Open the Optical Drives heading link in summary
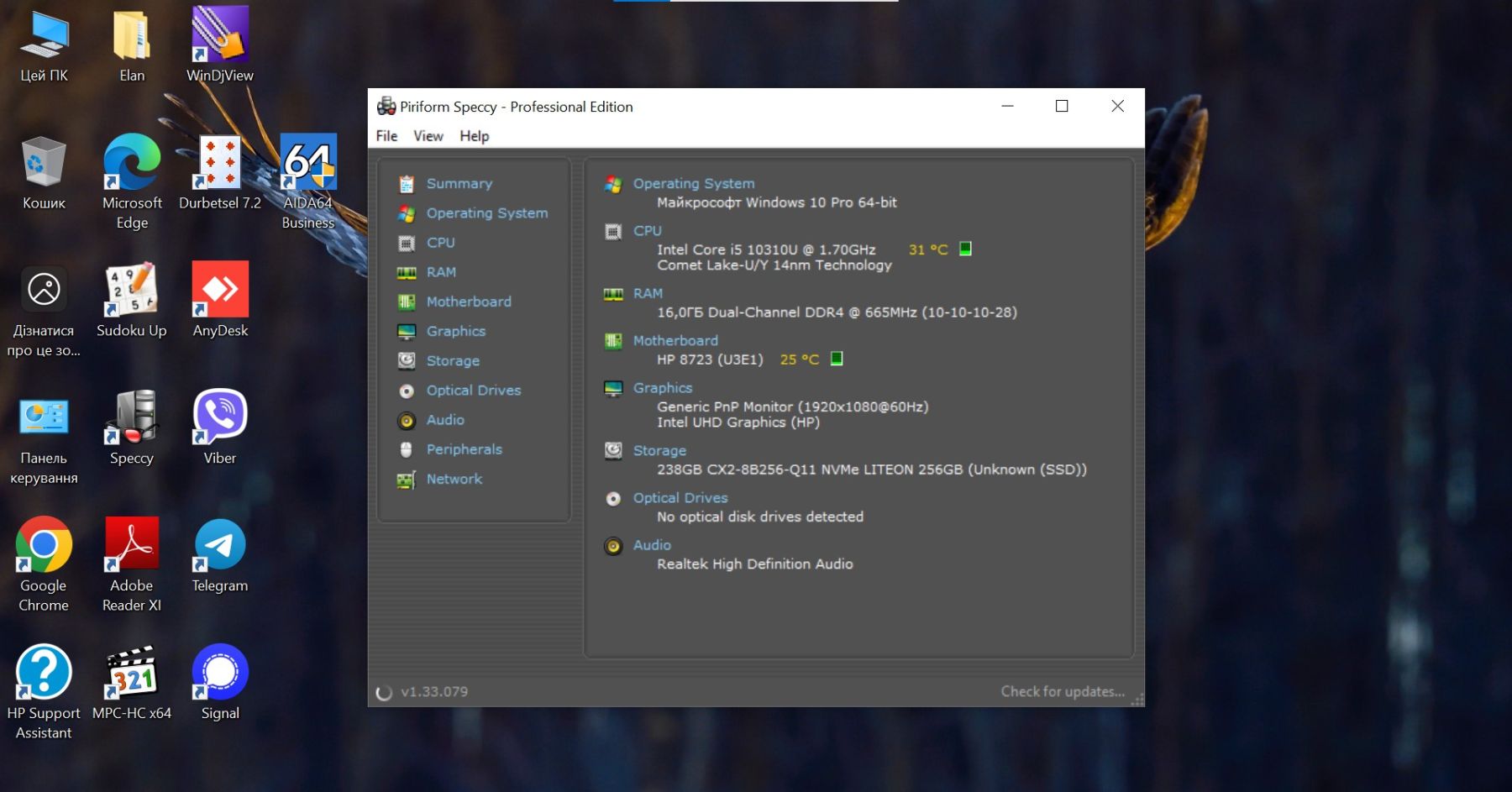Screen dimensions: 1512x792 click(x=680, y=497)
